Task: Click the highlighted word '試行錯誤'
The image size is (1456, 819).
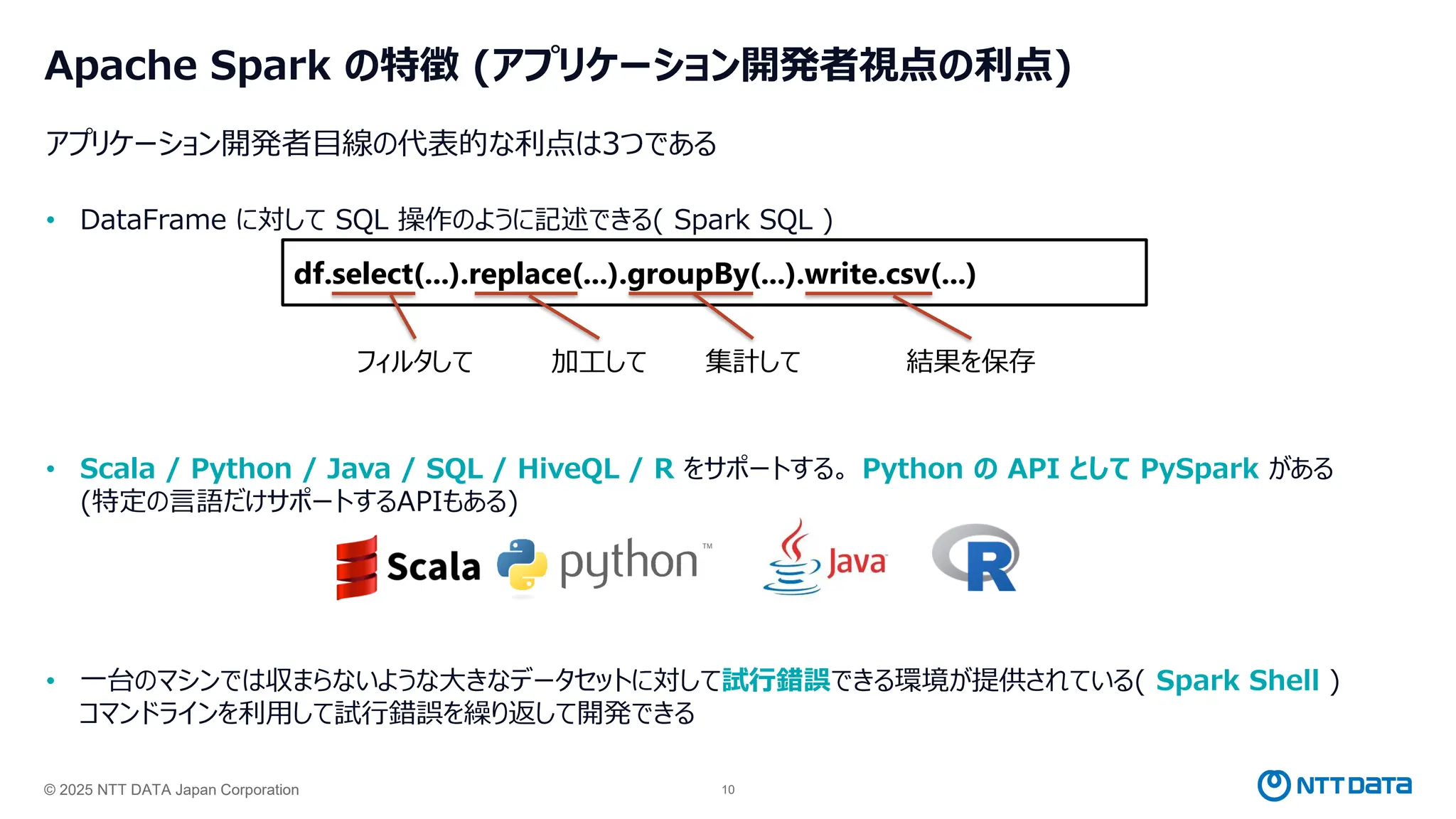Action: pos(776,680)
